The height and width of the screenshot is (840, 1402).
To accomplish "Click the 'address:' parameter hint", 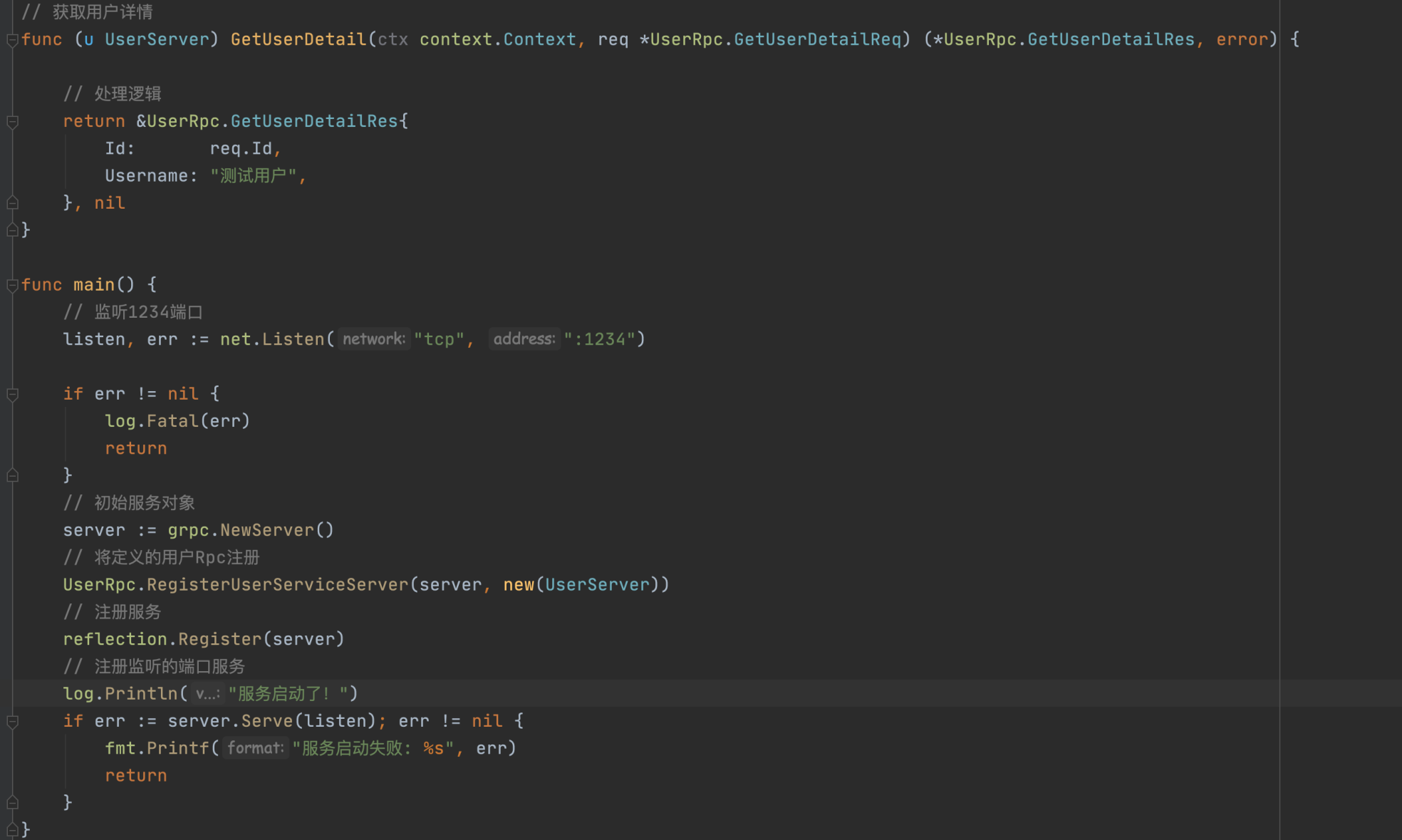I will coord(524,339).
